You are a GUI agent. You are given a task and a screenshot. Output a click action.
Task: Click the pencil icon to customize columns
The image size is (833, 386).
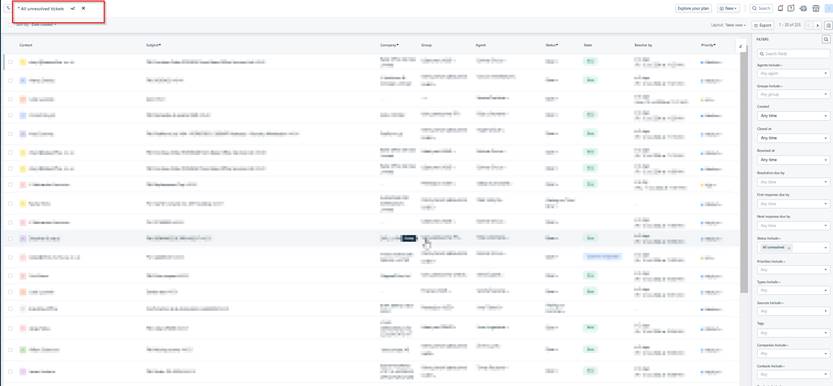(x=741, y=47)
